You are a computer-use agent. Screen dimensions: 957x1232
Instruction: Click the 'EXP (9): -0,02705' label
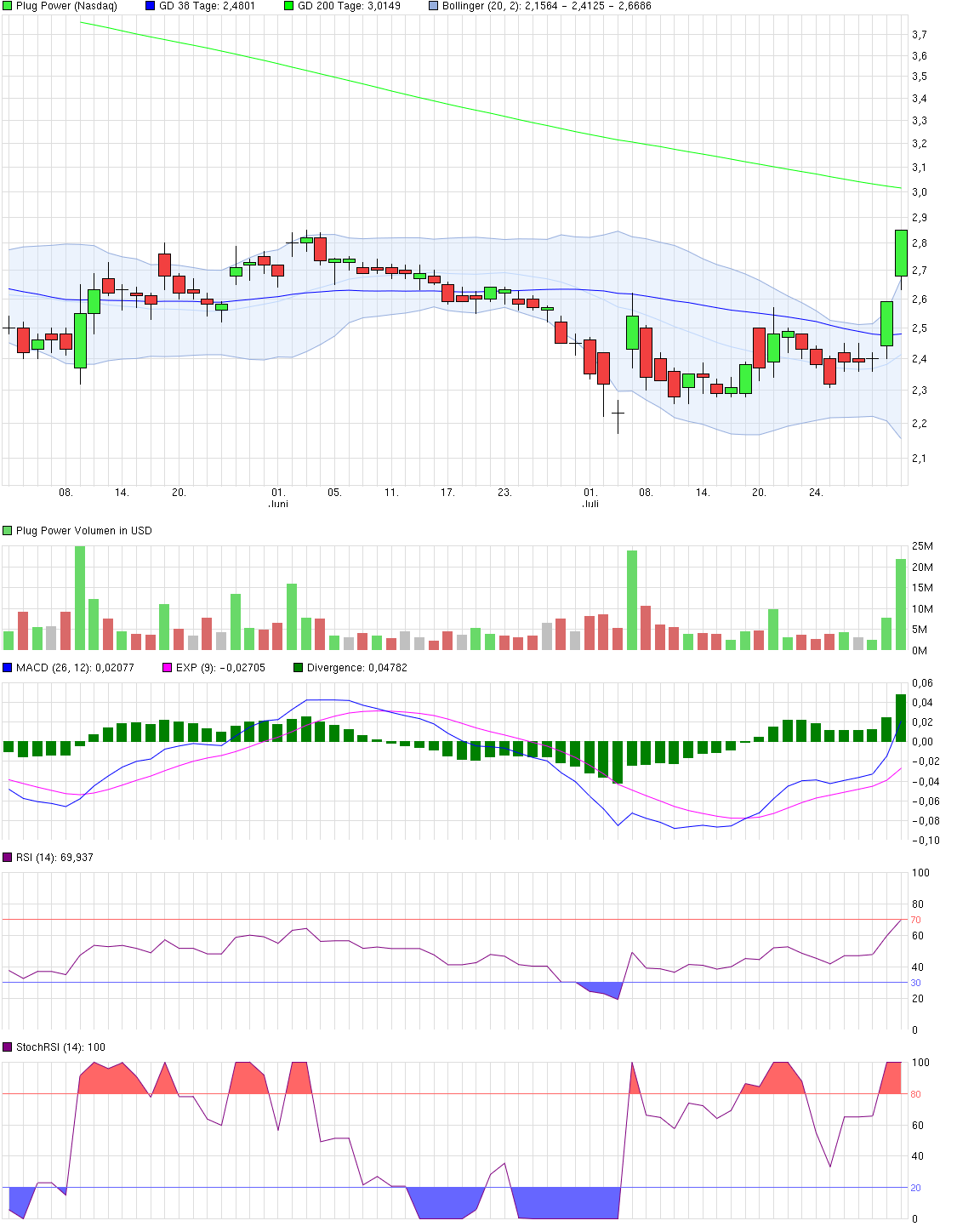pyautogui.click(x=220, y=668)
